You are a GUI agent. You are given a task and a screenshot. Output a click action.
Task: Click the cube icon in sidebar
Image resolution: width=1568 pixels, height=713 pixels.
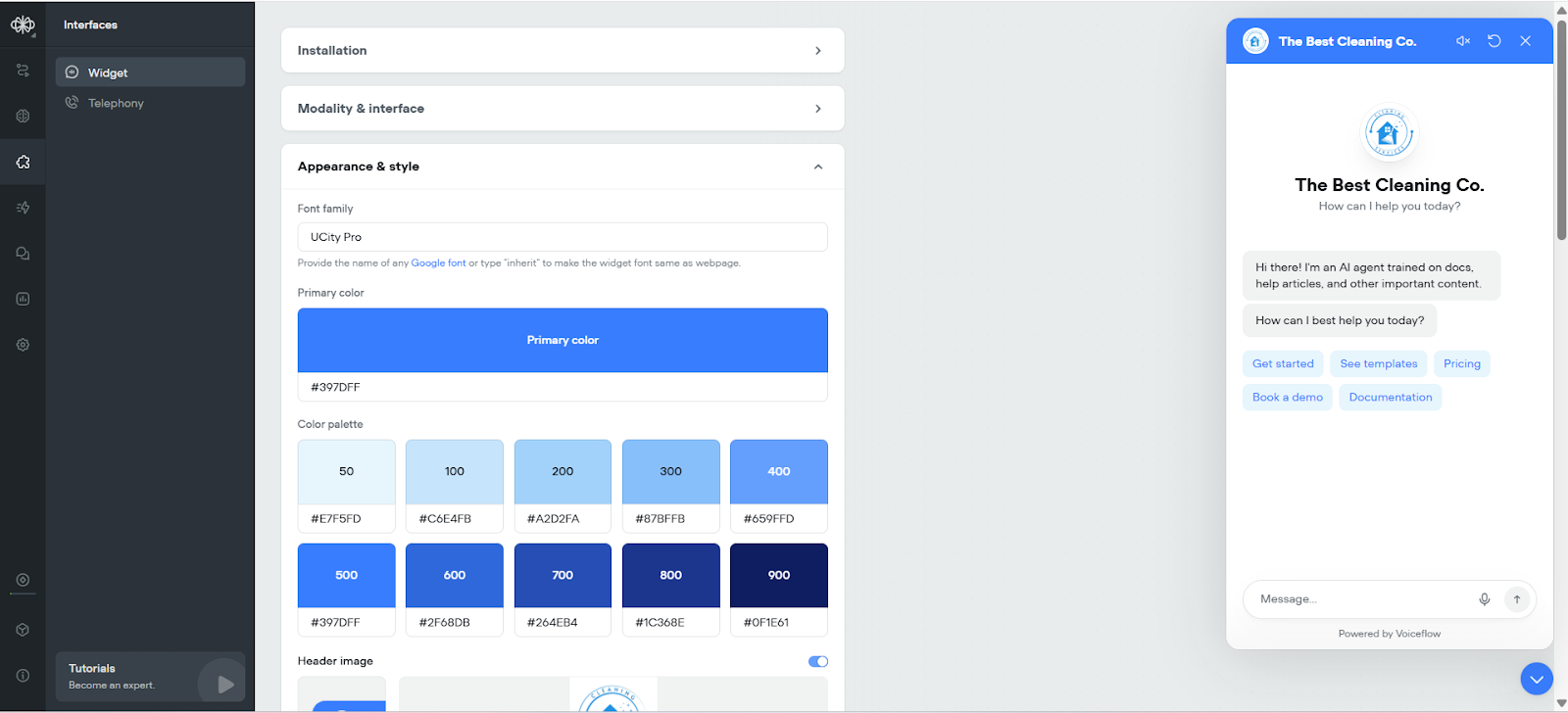[x=23, y=630]
